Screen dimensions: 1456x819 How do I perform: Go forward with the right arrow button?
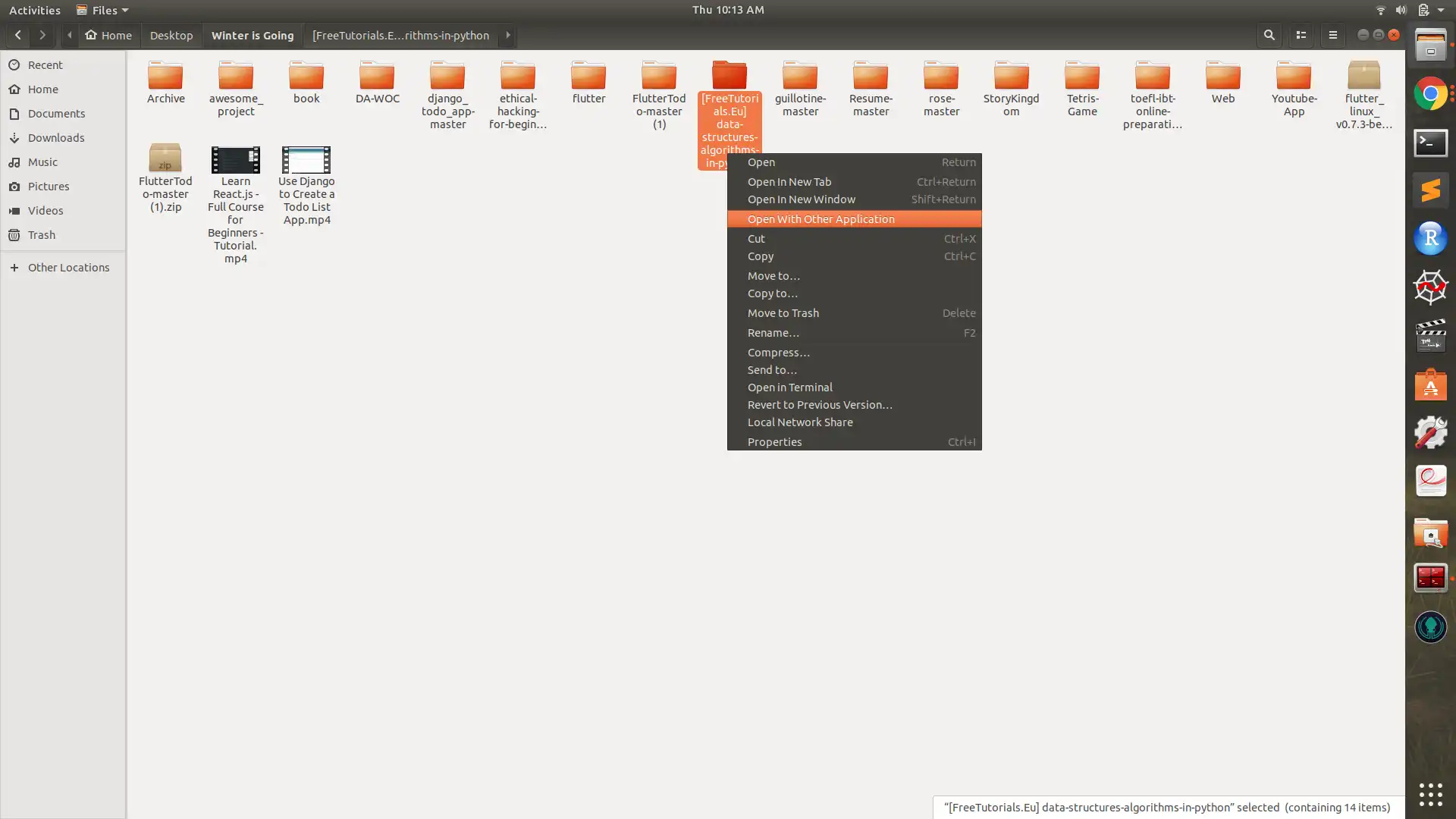(42, 35)
